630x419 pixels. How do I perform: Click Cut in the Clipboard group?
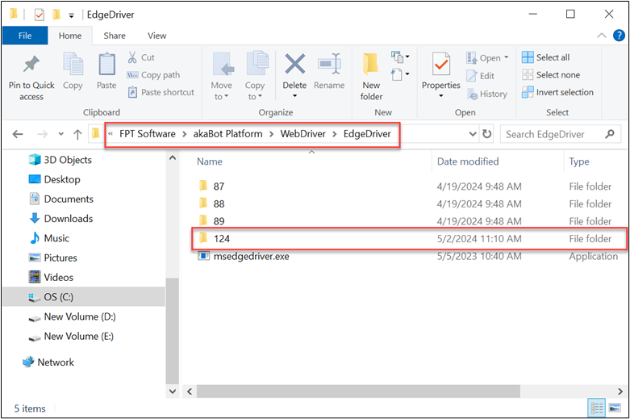141,57
